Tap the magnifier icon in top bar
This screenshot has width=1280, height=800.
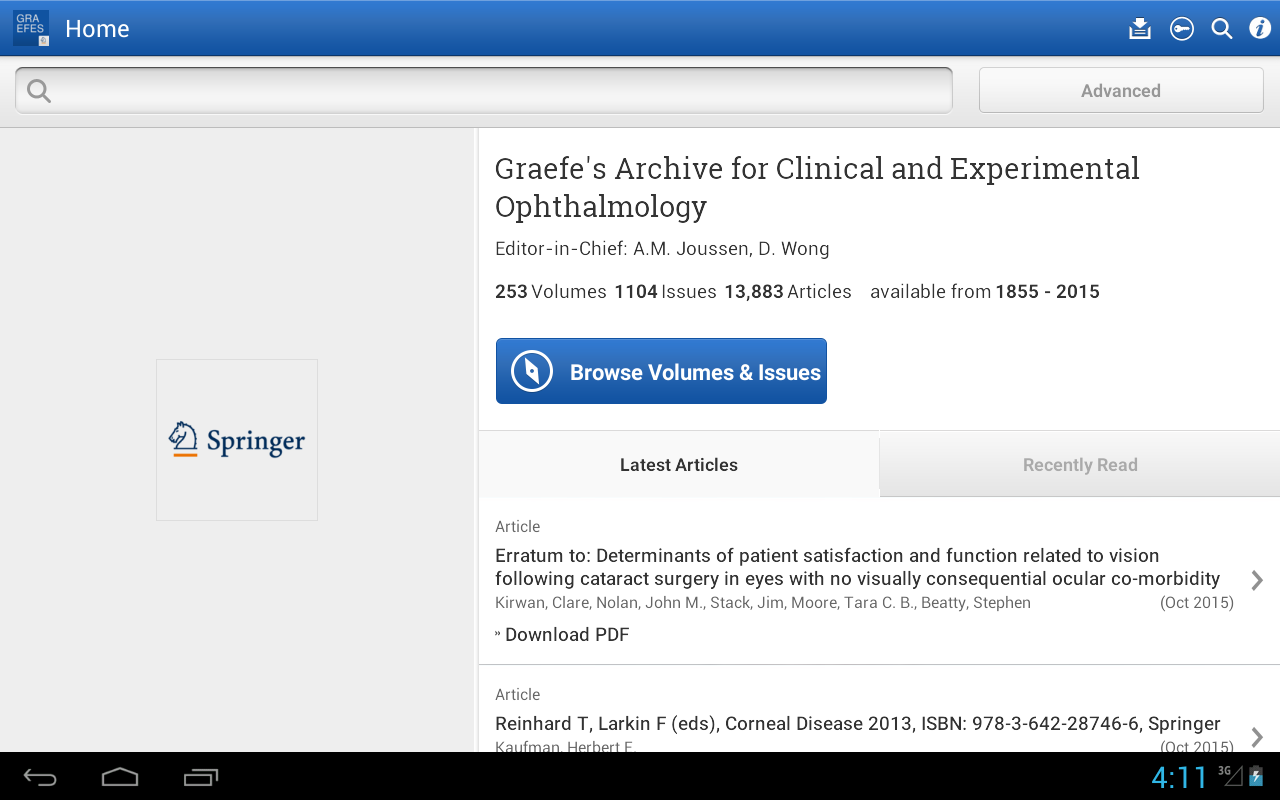(x=1222, y=29)
